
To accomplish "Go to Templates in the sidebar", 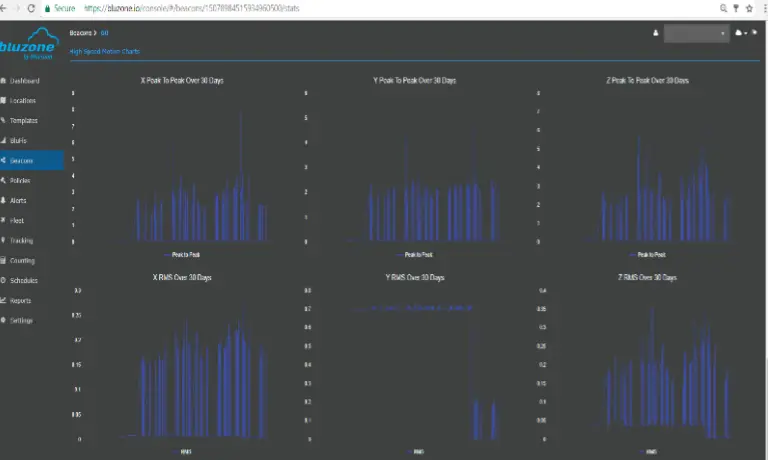I will pos(24,121).
